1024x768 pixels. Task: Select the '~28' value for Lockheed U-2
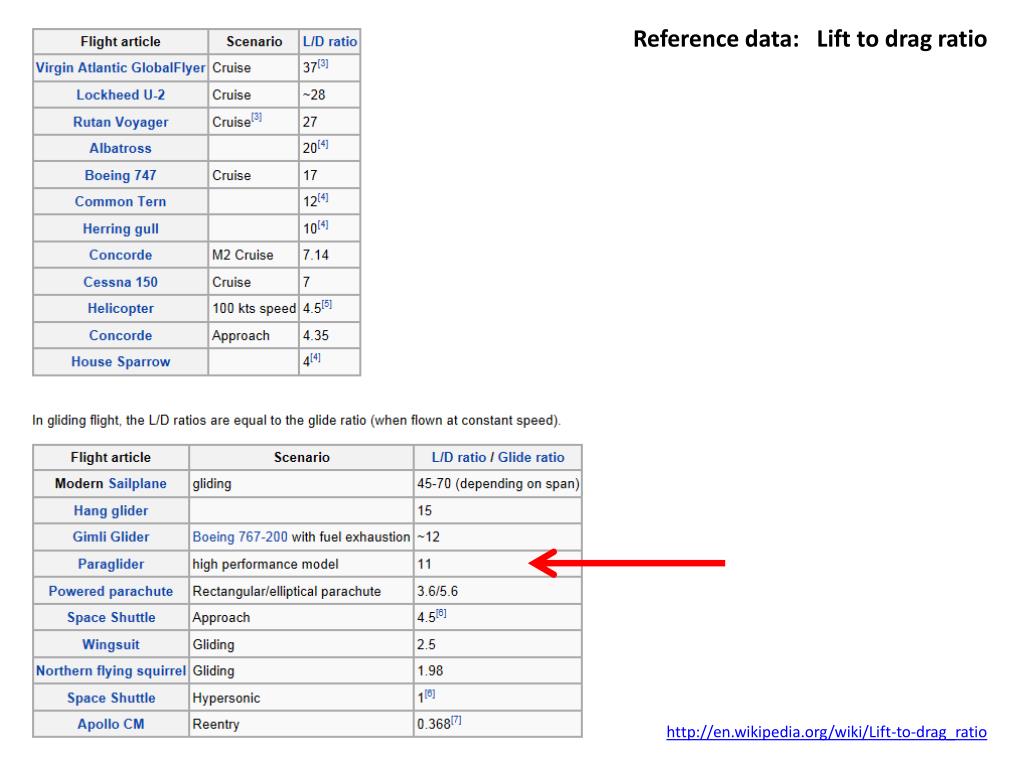[x=314, y=95]
